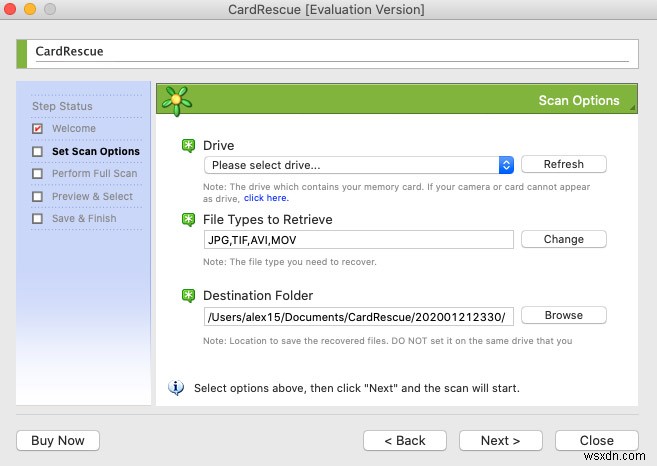Click the green flower logo icon

(177, 100)
